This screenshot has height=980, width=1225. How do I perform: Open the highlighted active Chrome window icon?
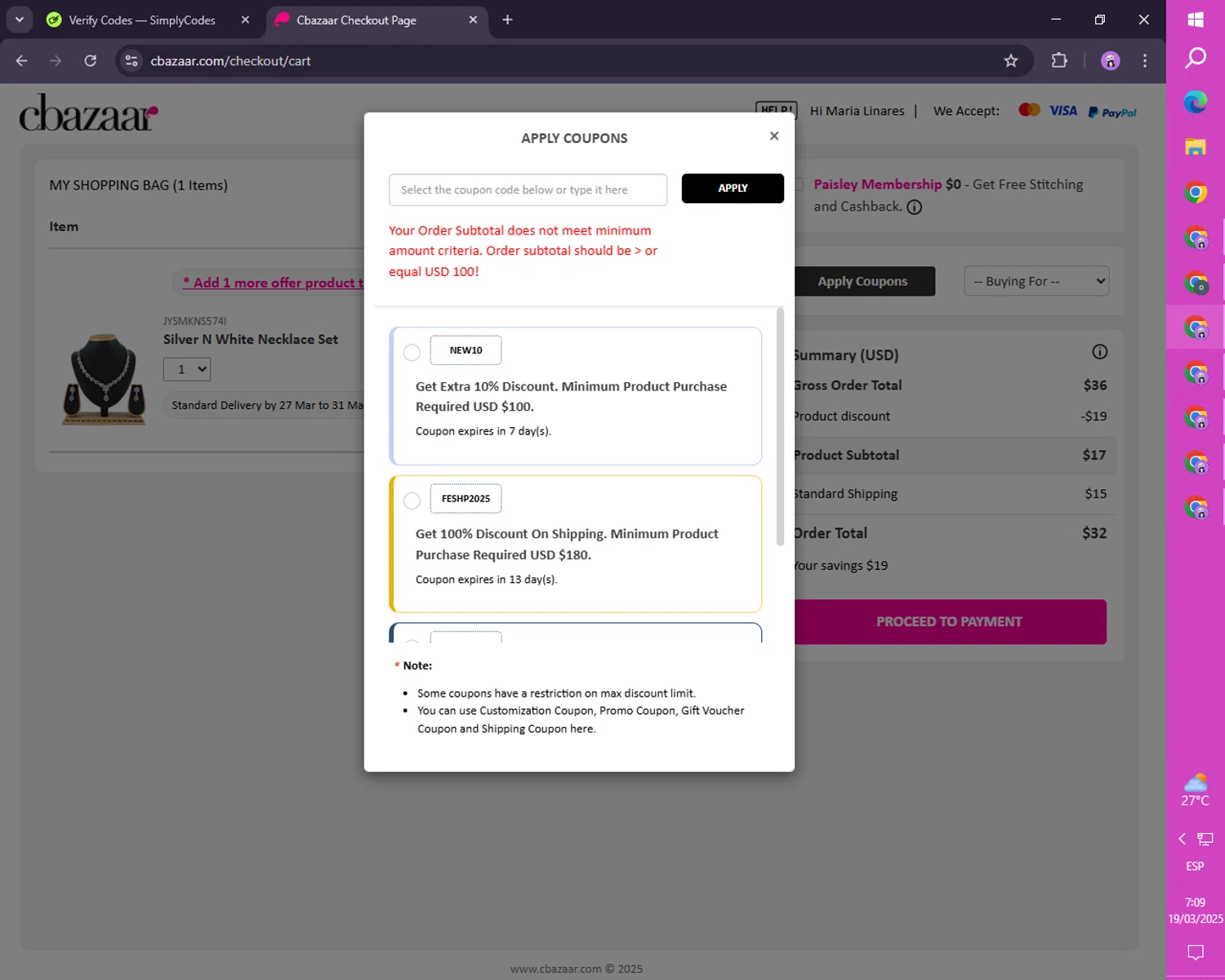click(x=1196, y=327)
